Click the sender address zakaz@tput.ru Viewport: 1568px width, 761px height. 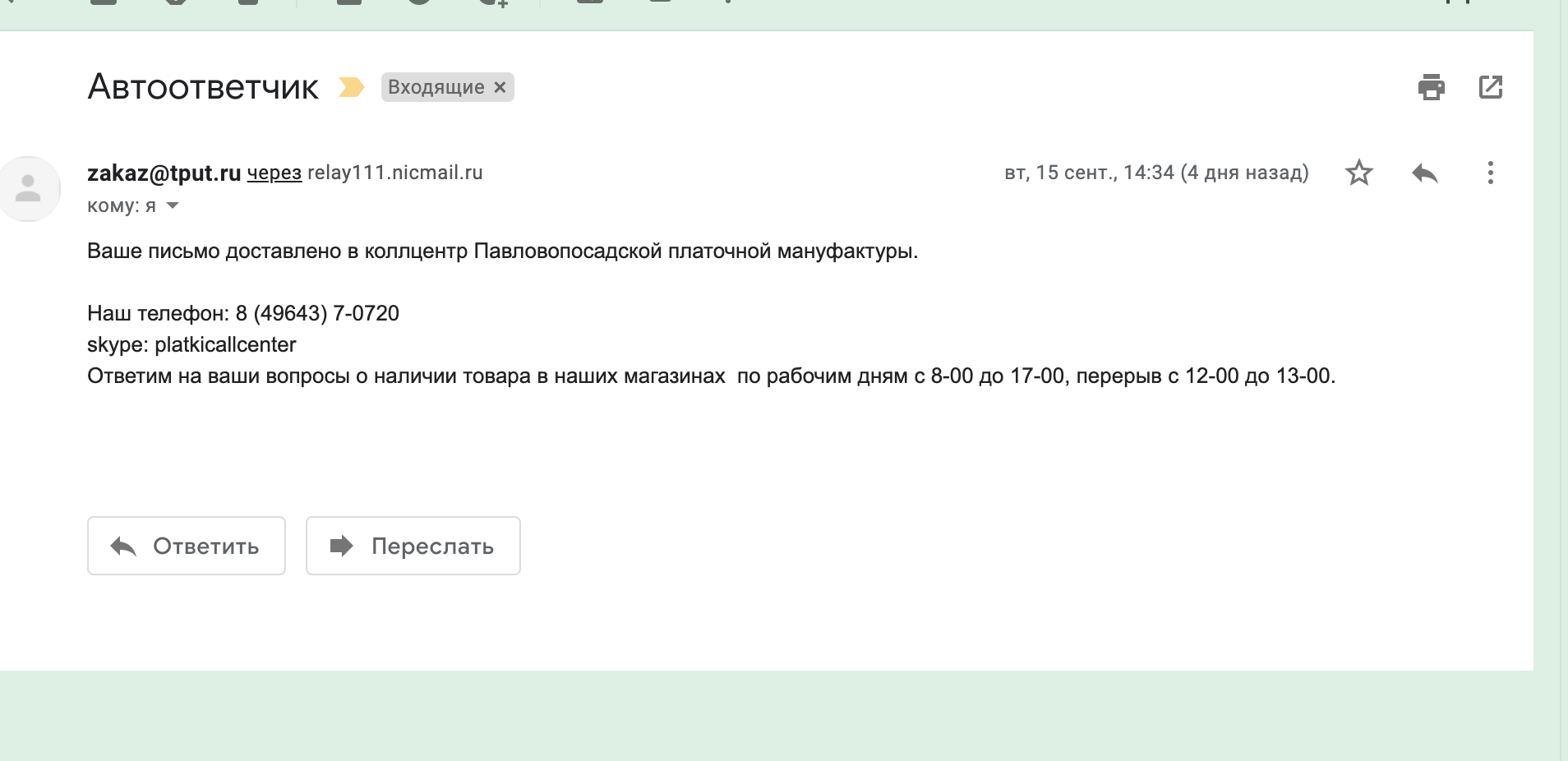coord(164,173)
